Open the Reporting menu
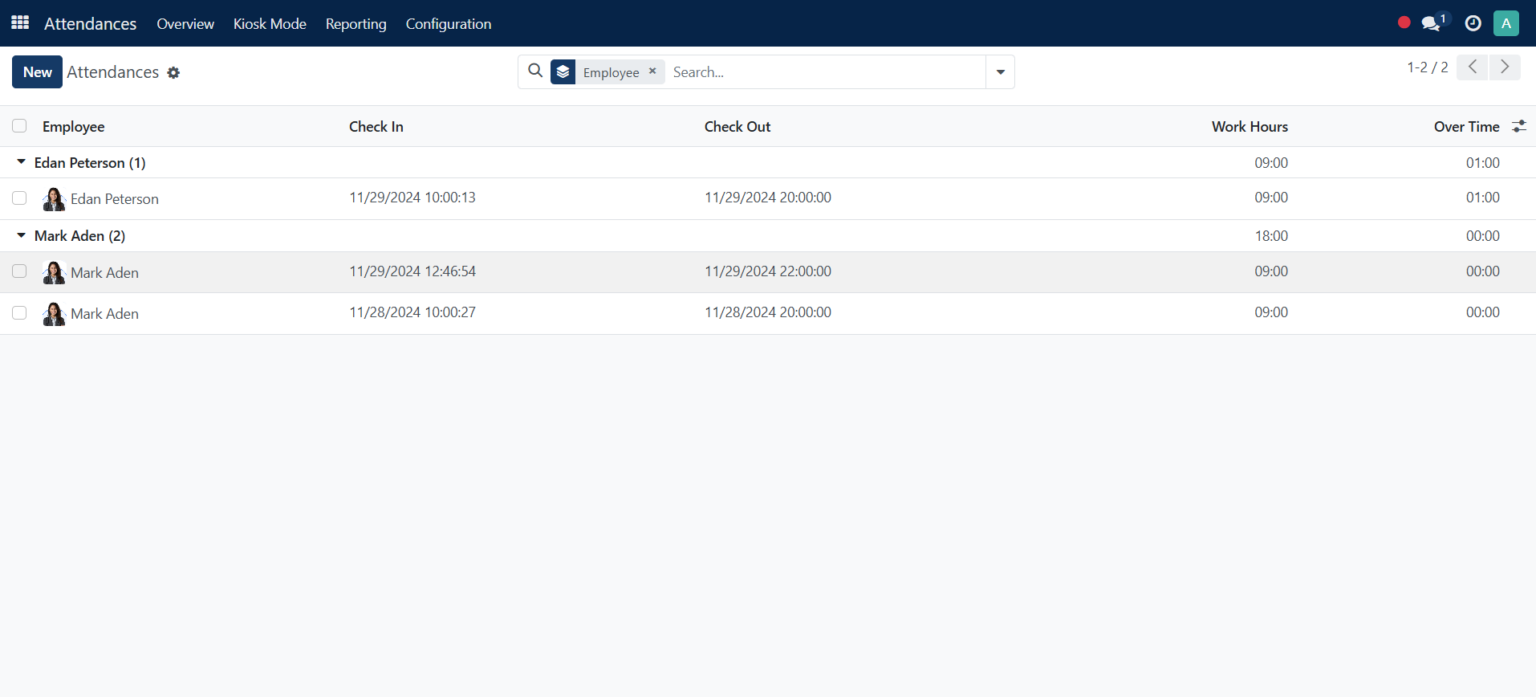Image resolution: width=1536 pixels, height=697 pixels. pyautogui.click(x=355, y=23)
